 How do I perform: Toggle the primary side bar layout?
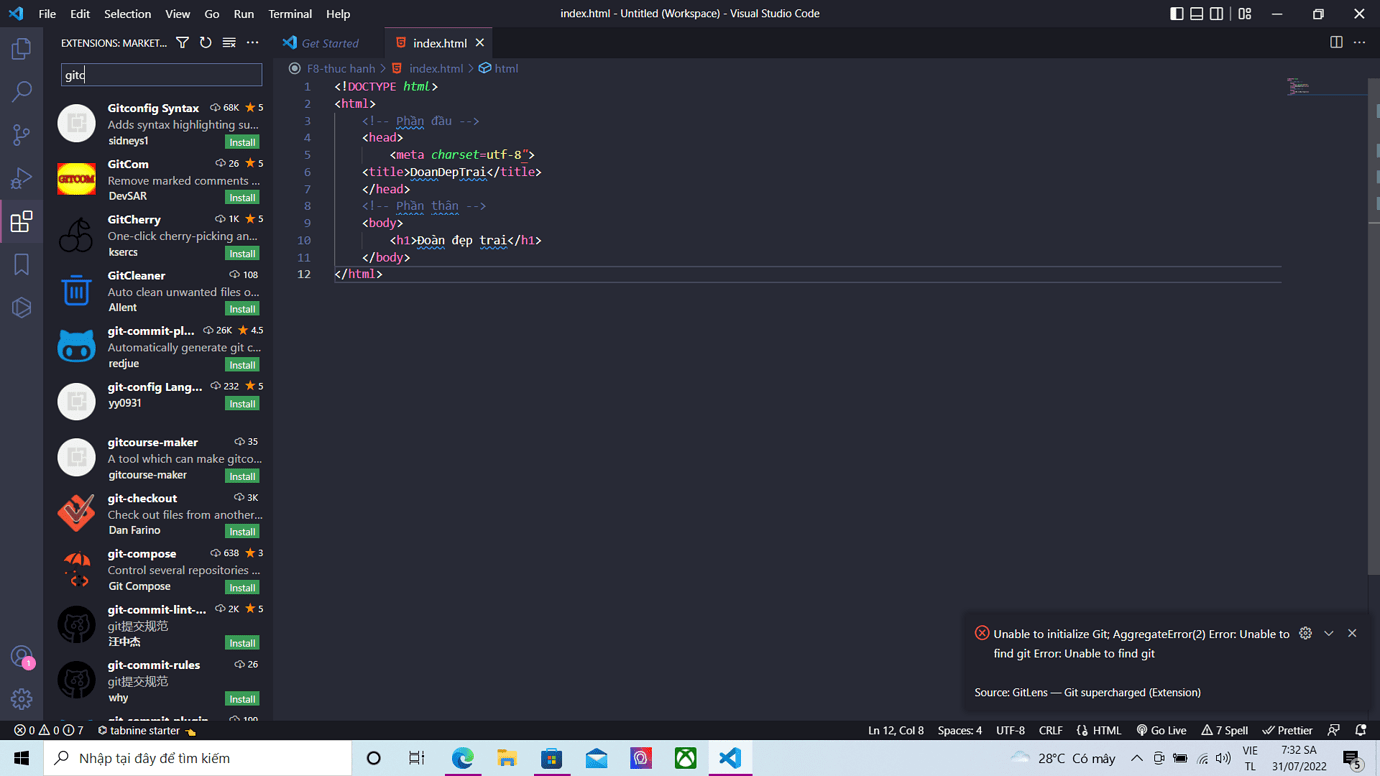click(1177, 14)
